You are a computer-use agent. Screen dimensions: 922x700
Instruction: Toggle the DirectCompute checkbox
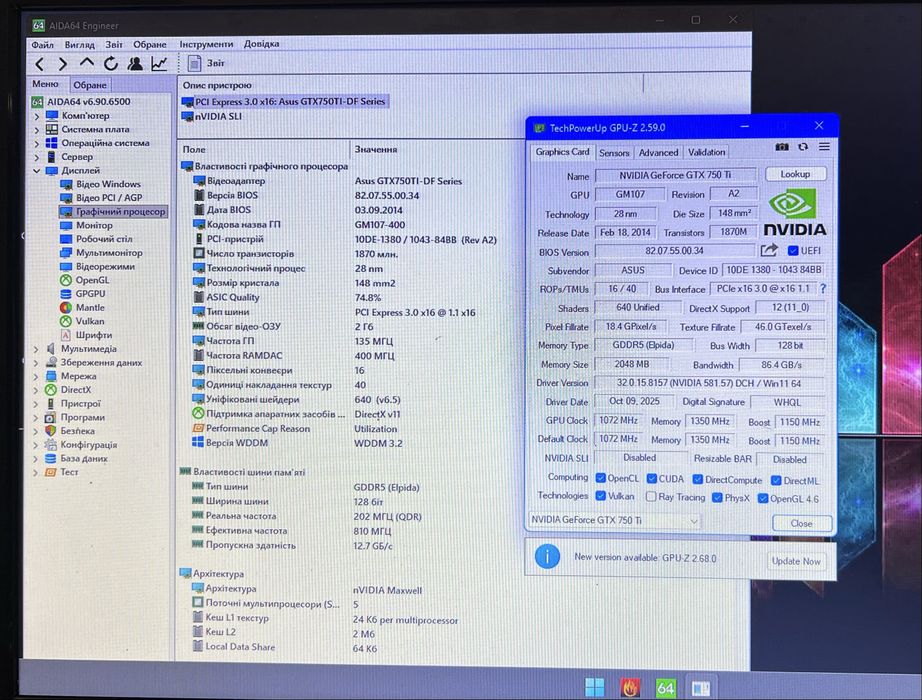click(x=697, y=479)
